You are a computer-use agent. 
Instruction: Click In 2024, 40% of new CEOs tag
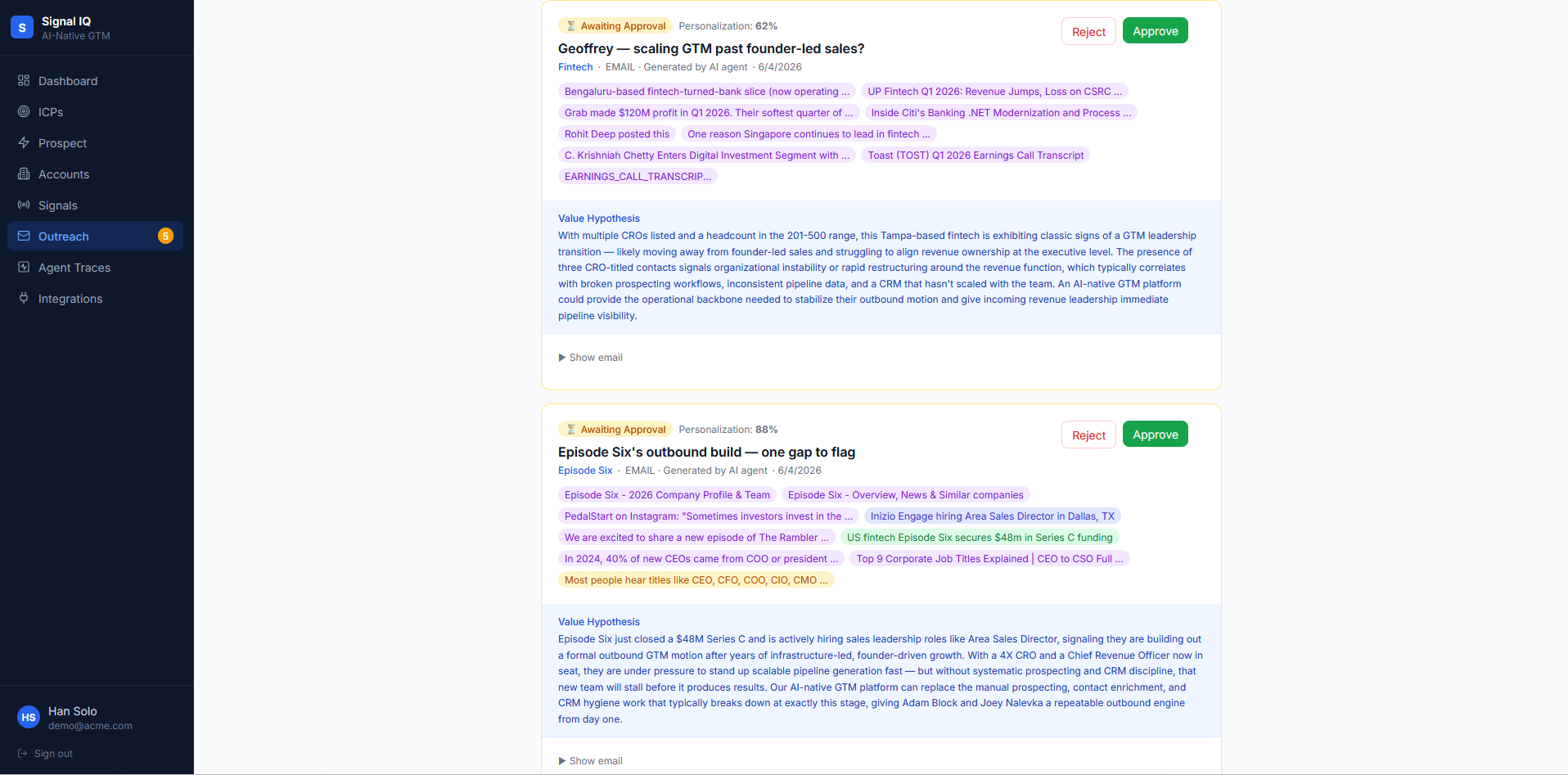click(701, 558)
